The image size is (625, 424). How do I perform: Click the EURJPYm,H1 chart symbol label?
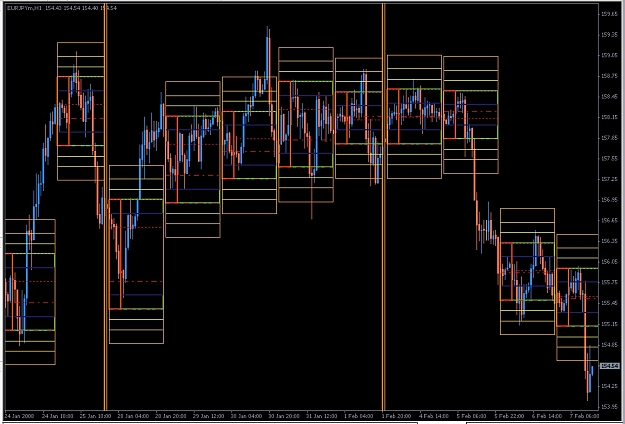[23, 8]
